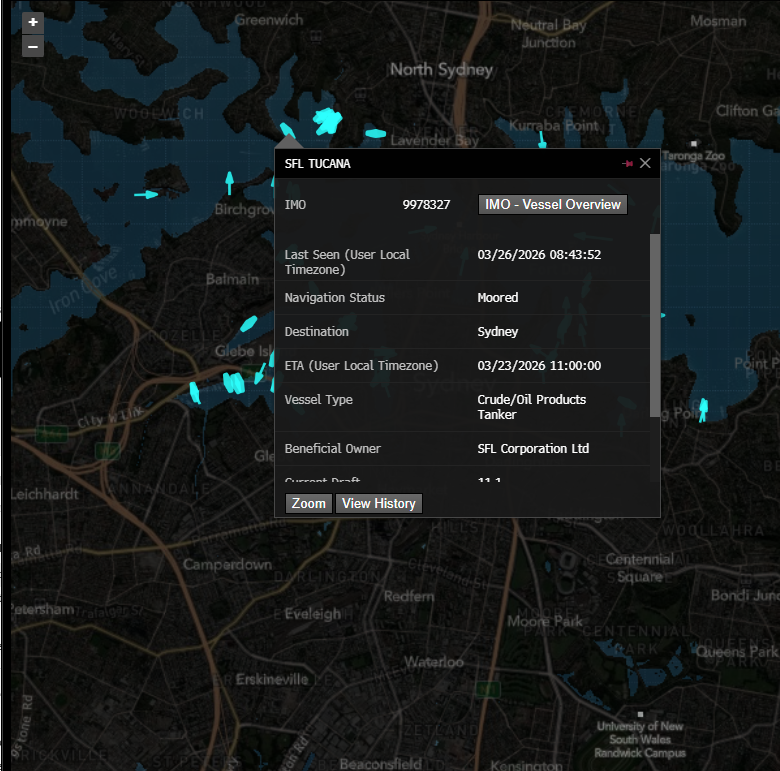Click ETA value 03/23/2026 11:00:00
This screenshot has height=771, width=780.
[x=539, y=366]
